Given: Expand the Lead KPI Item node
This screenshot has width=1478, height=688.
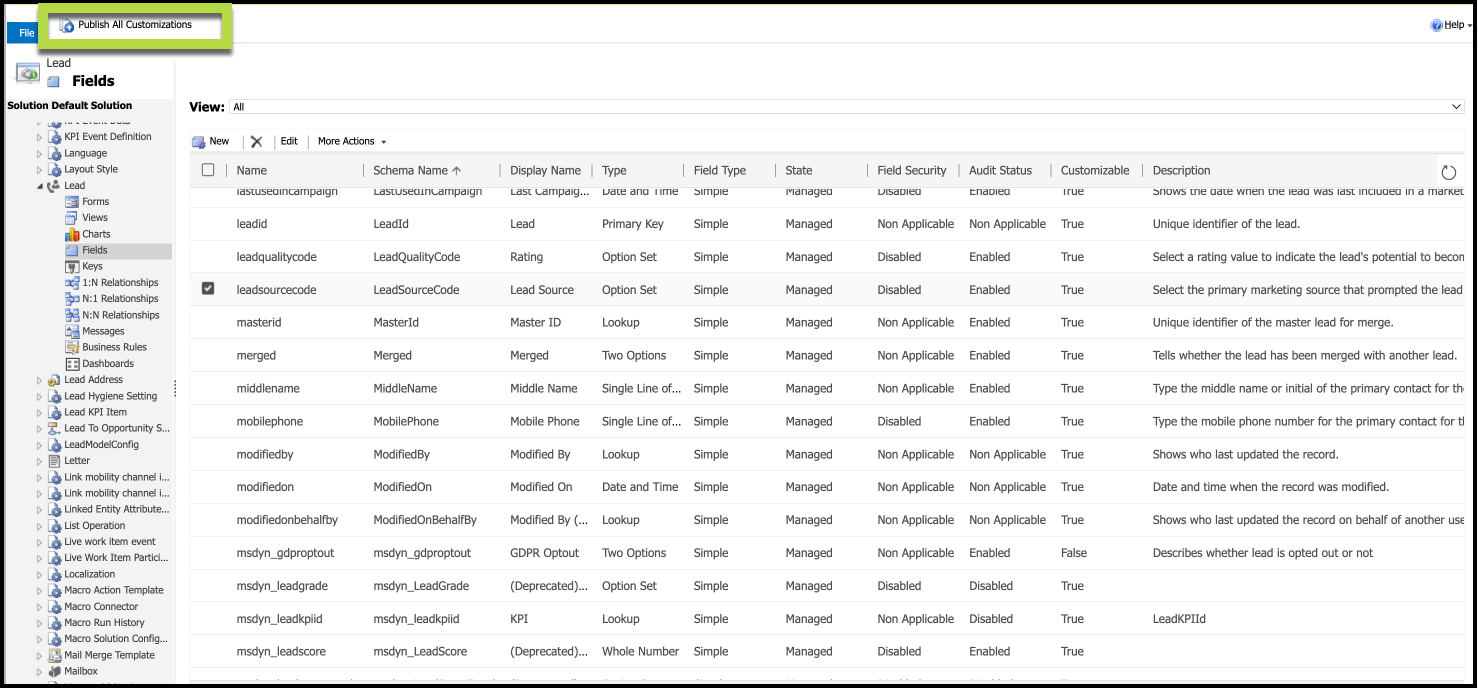Looking at the screenshot, I should tap(40, 412).
